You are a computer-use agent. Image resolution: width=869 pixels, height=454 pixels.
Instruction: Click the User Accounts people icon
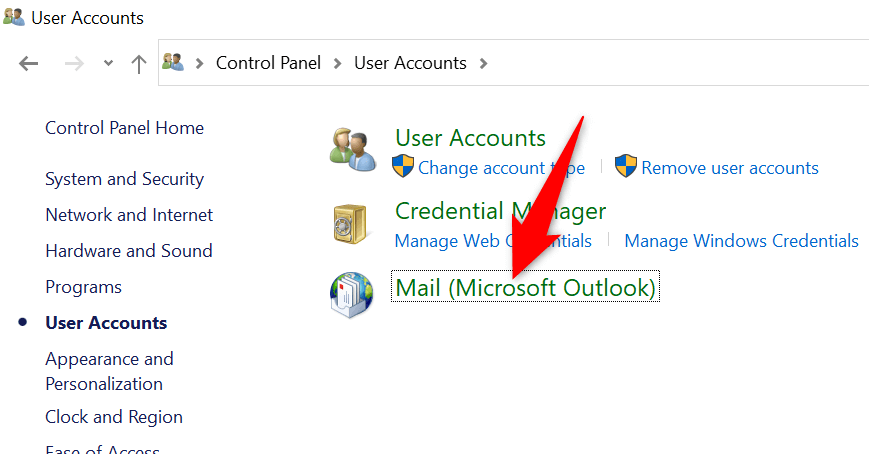coord(353,150)
